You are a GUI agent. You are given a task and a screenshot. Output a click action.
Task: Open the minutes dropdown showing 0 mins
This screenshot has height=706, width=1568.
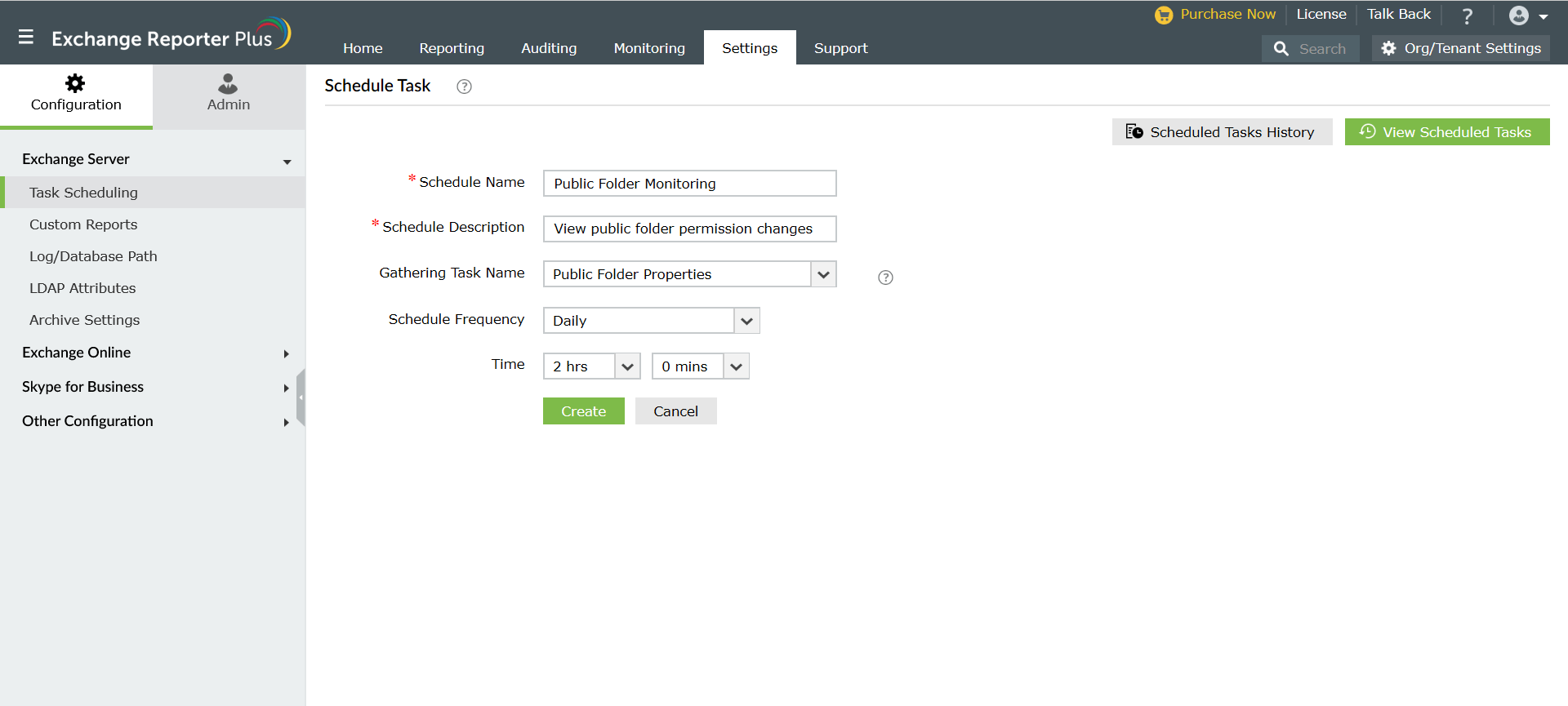tap(736, 366)
